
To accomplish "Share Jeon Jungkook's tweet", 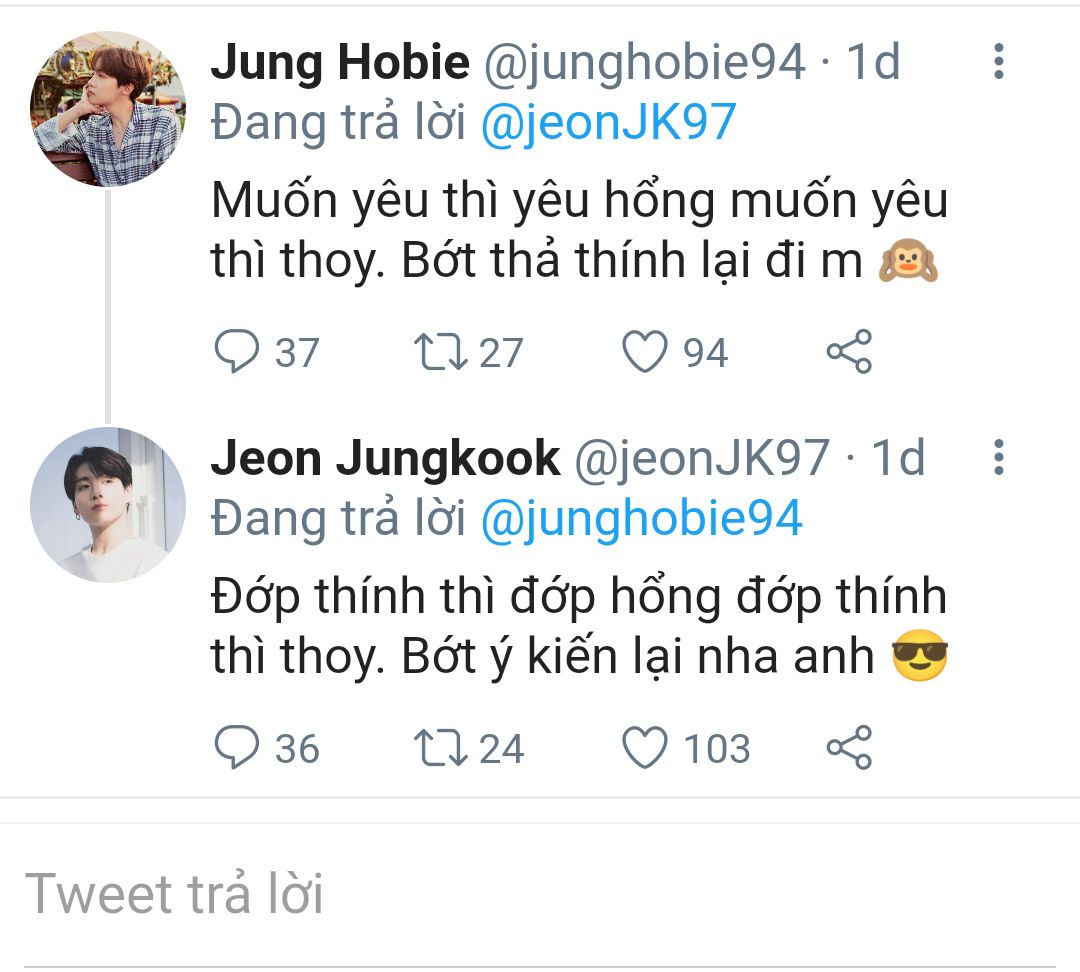I will [849, 748].
